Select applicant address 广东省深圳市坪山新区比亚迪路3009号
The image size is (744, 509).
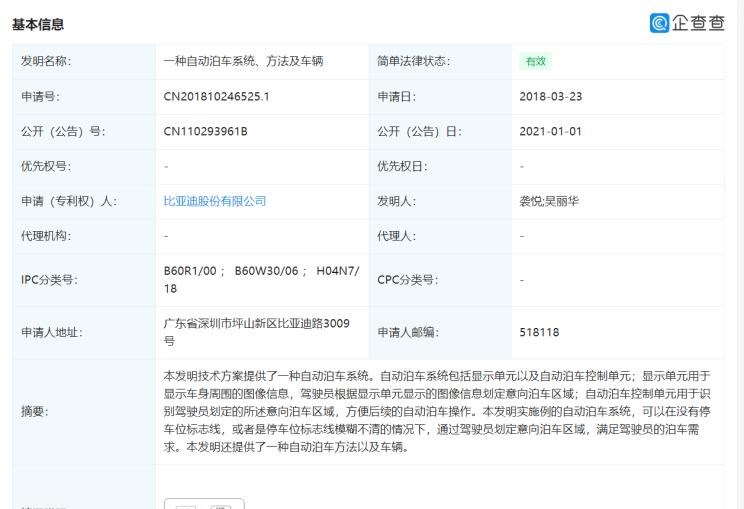[257, 332]
